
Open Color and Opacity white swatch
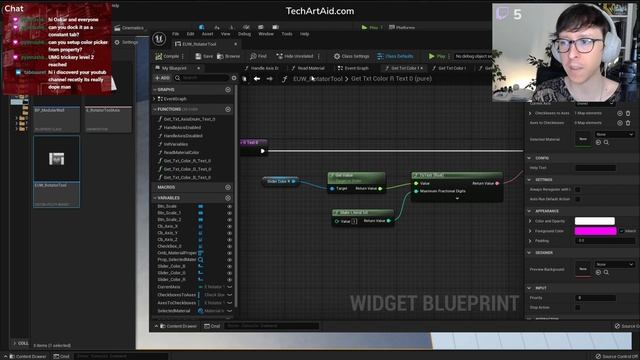[x=595, y=221]
